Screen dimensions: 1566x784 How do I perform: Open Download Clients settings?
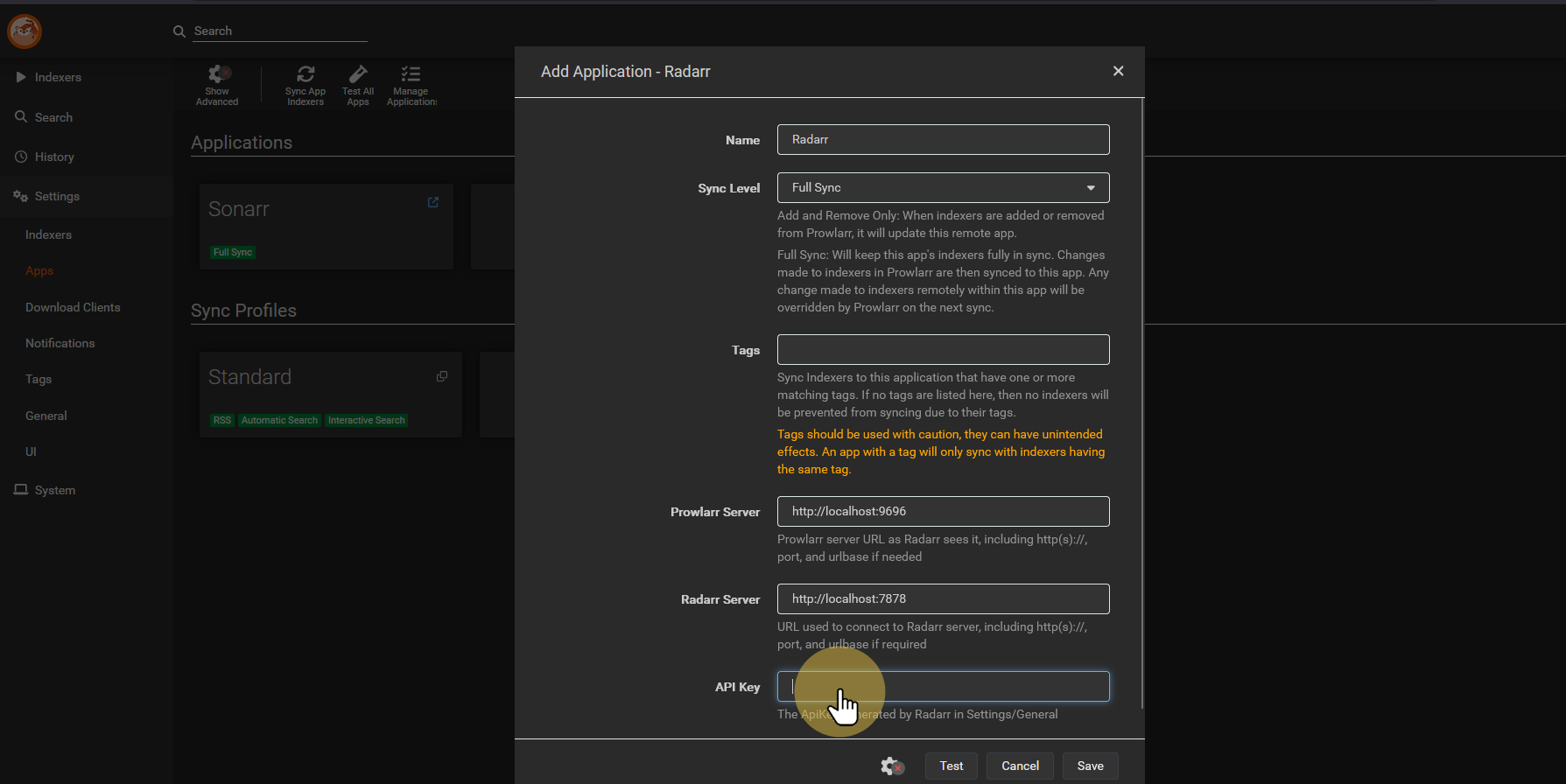pos(73,307)
